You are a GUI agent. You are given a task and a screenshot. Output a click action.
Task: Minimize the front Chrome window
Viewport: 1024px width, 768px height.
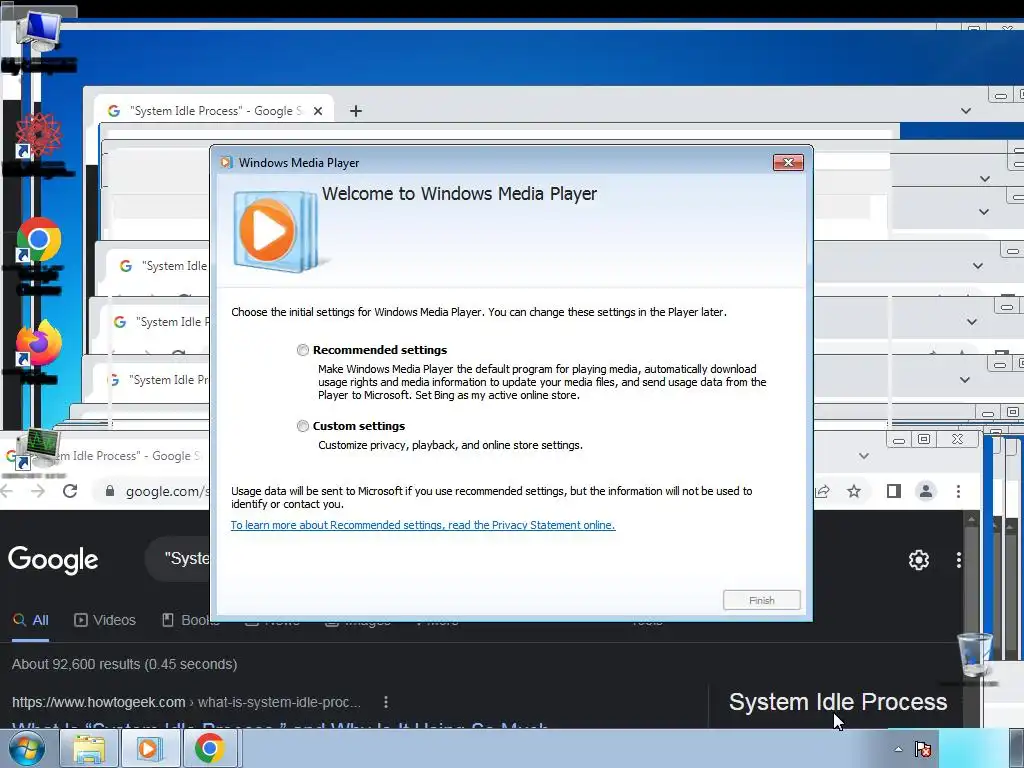pyautogui.click(x=899, y=440)
